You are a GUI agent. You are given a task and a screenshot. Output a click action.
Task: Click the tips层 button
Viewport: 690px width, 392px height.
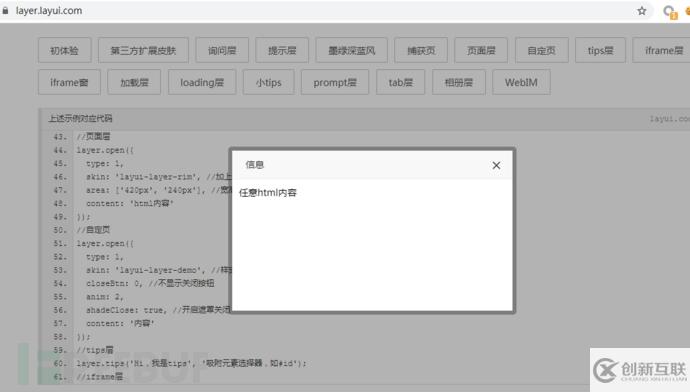click(600, 51)
